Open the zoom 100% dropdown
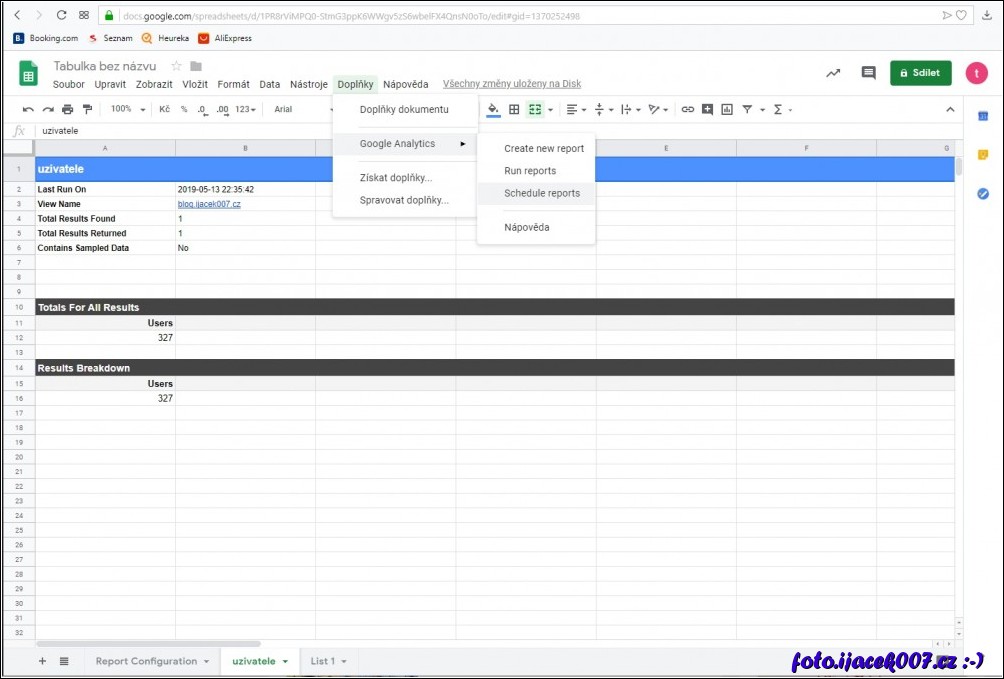This screenshot has height=679, width=1004. [x=128, y=109]
